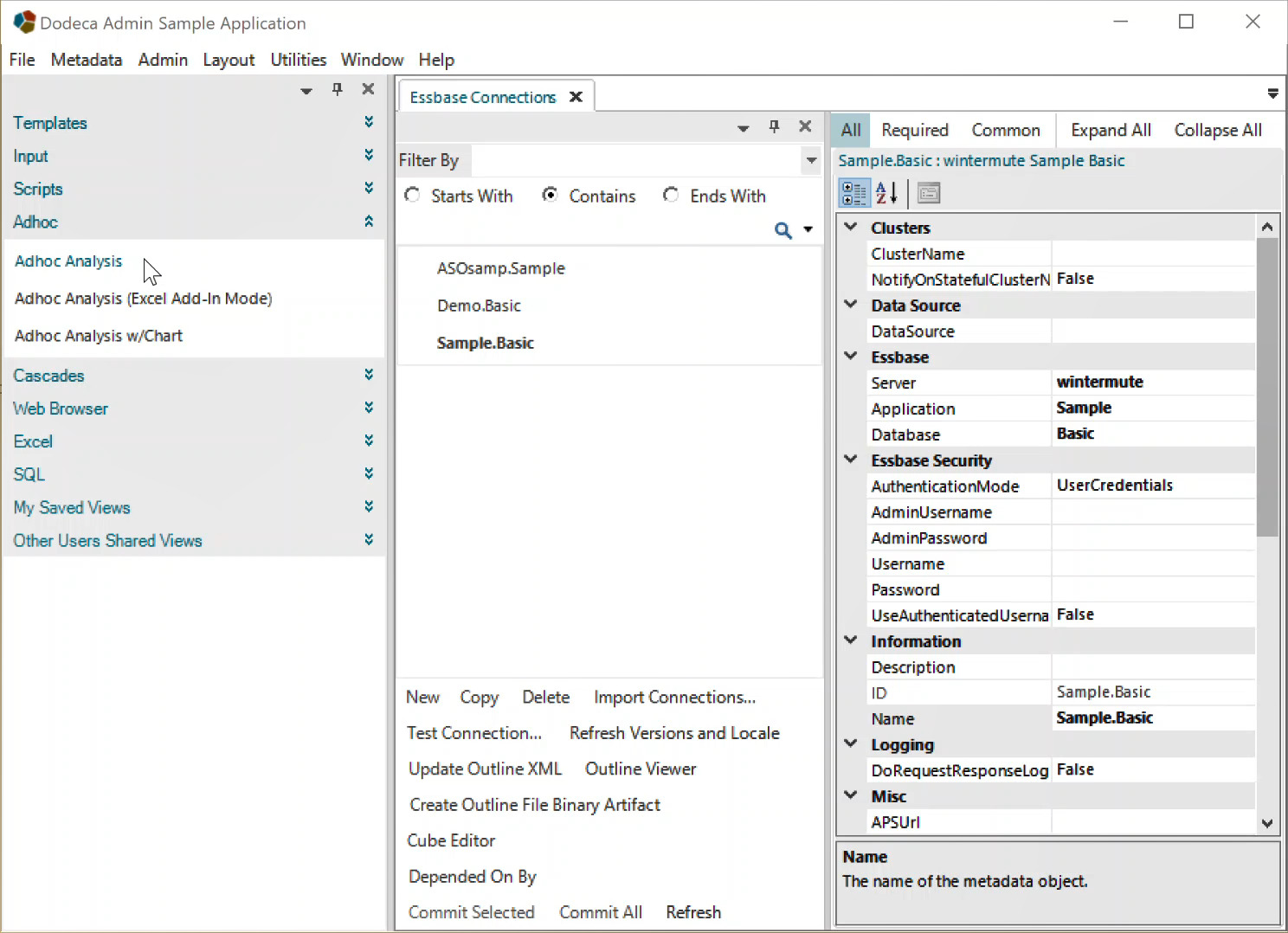Collapse the Logging property category
The width and height of the screenshot is (1288, 933).
(x=851, y=744)
